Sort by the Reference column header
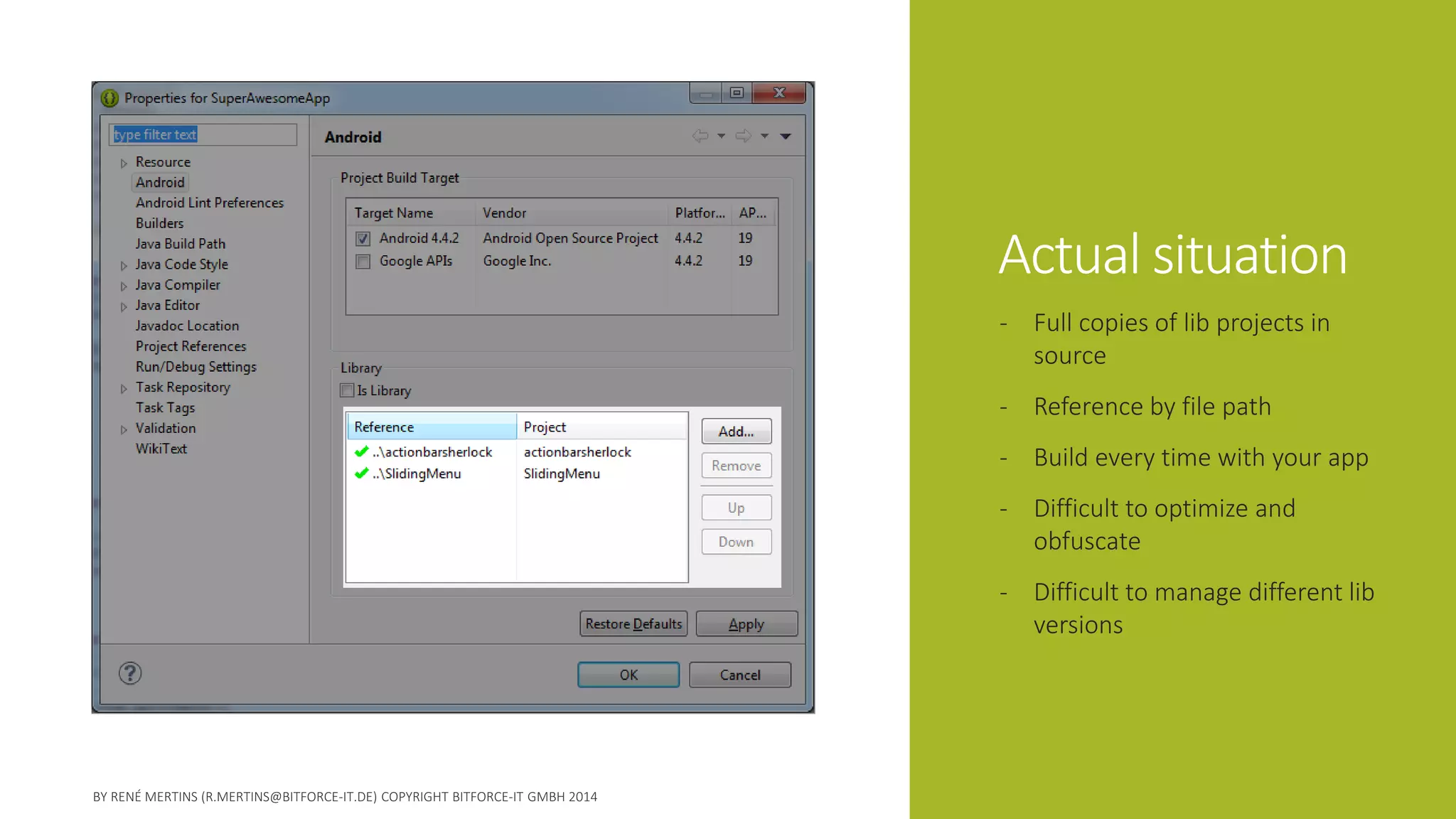1456x819 pixels. (x=431, y=427)
